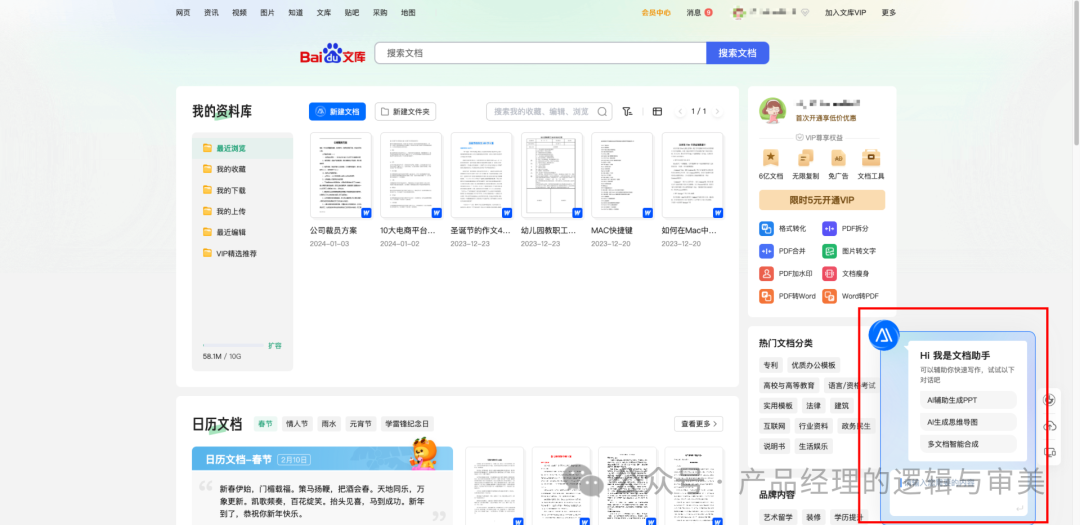Screen dimensions: 1080x525
Task: Switch to the 学雷锋纪念日 tab
Action: point(407,424)
